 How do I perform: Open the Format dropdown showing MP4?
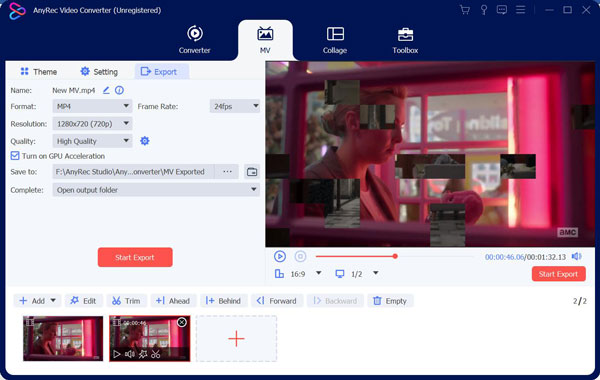pos(92,106)
